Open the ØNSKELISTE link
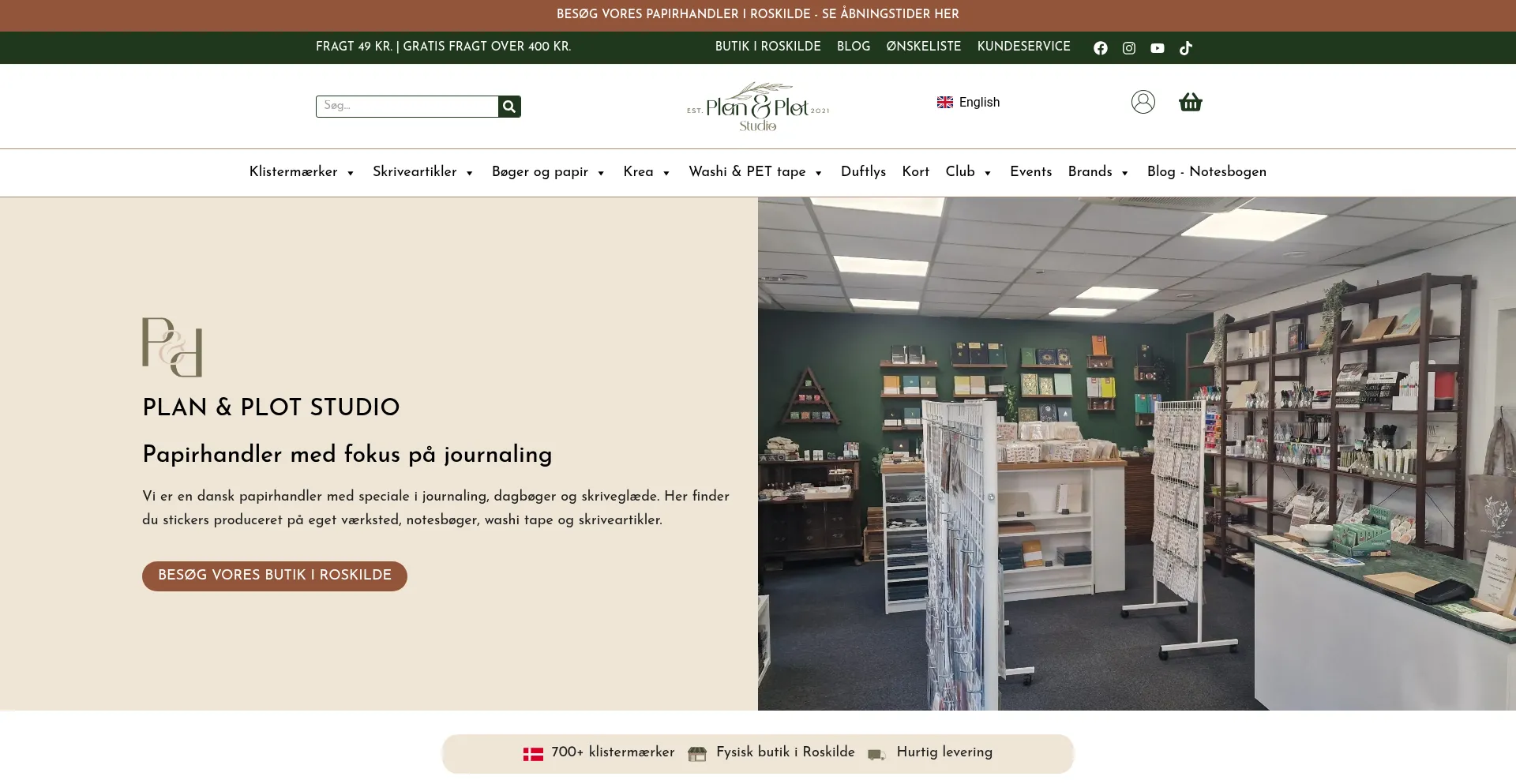 click(x=924, y=47)
